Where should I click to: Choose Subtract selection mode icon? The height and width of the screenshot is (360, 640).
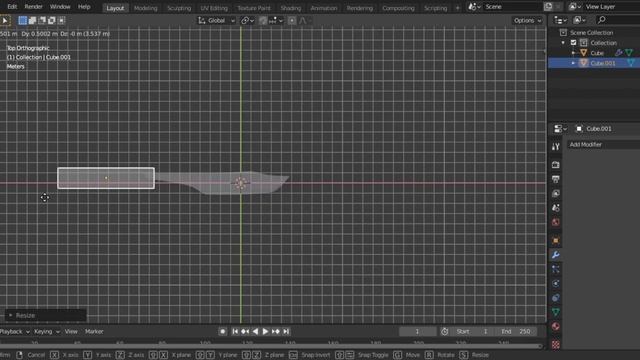point(42,20)
